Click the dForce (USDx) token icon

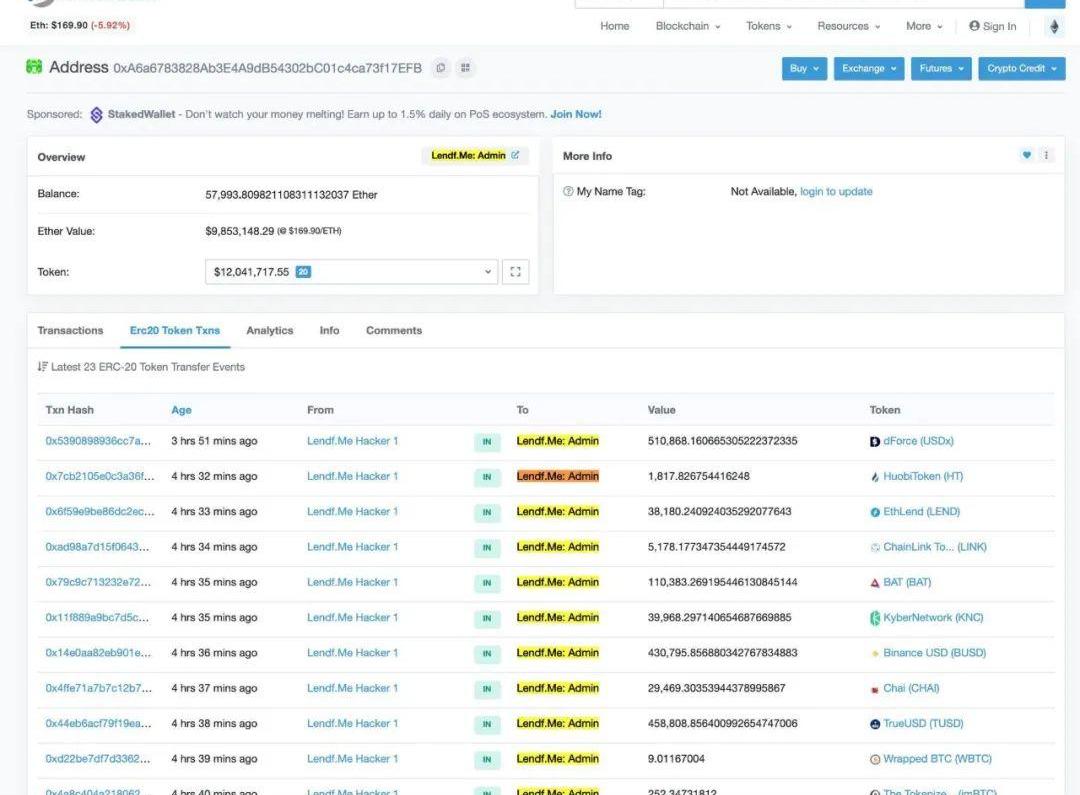pos(875,441)
